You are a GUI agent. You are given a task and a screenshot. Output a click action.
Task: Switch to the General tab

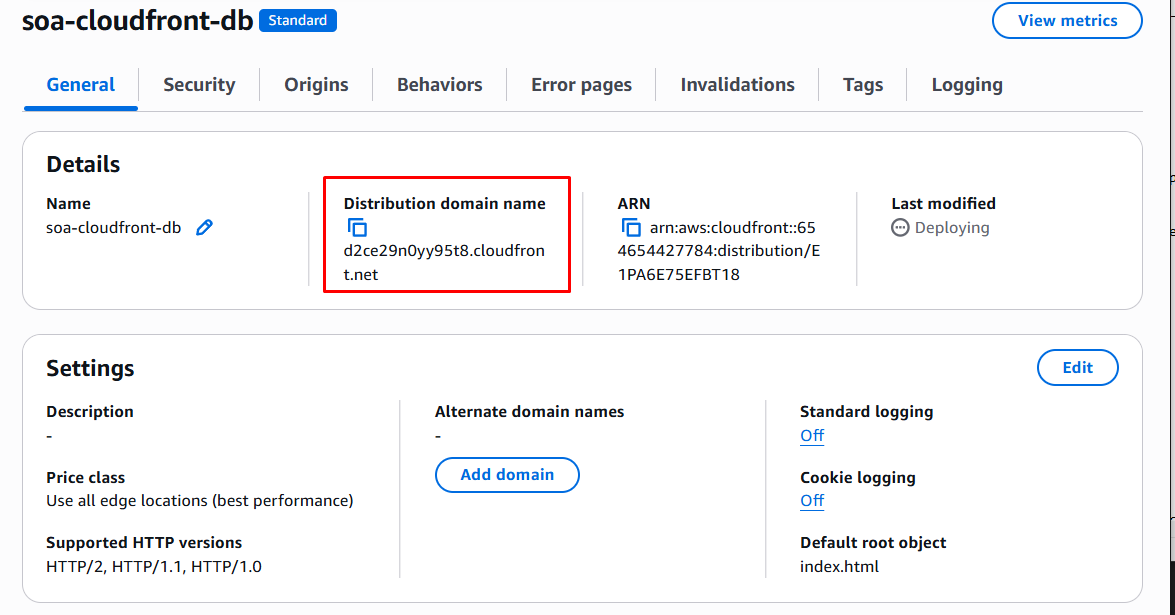pyautogui.click(x=81, y=85)
